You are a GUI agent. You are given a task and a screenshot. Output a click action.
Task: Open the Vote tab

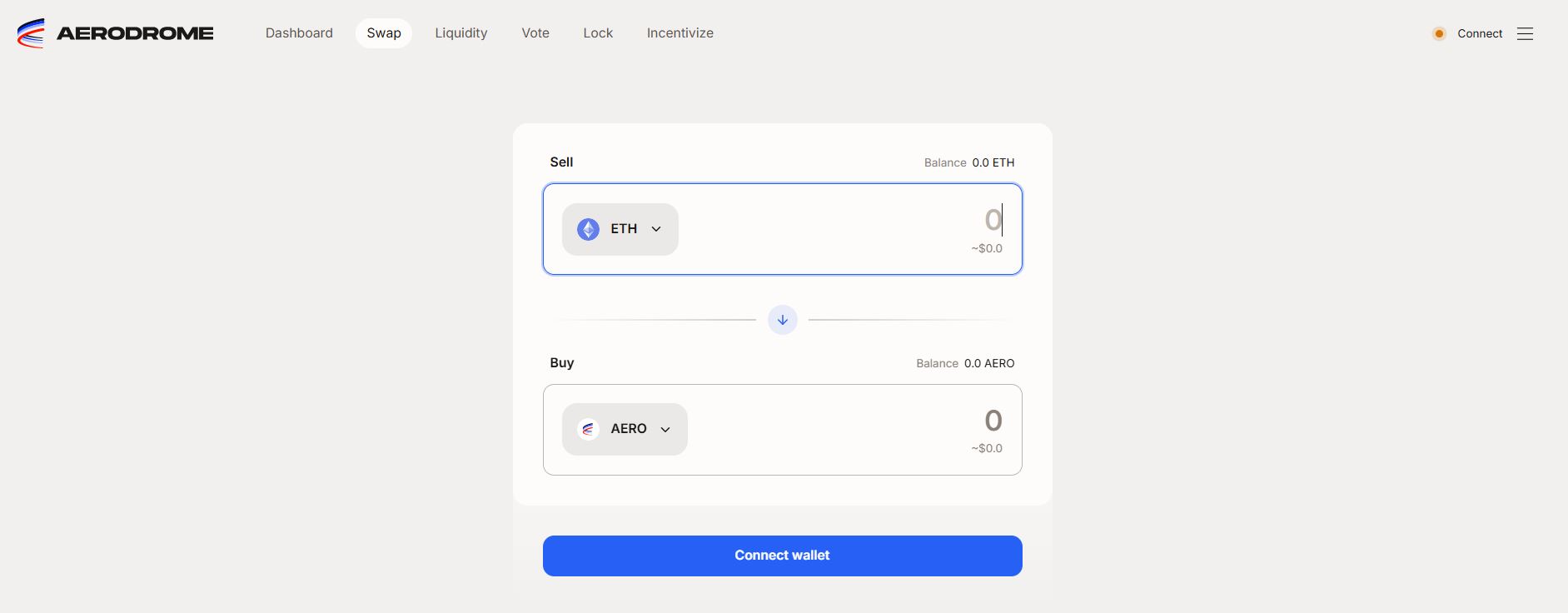535,33
